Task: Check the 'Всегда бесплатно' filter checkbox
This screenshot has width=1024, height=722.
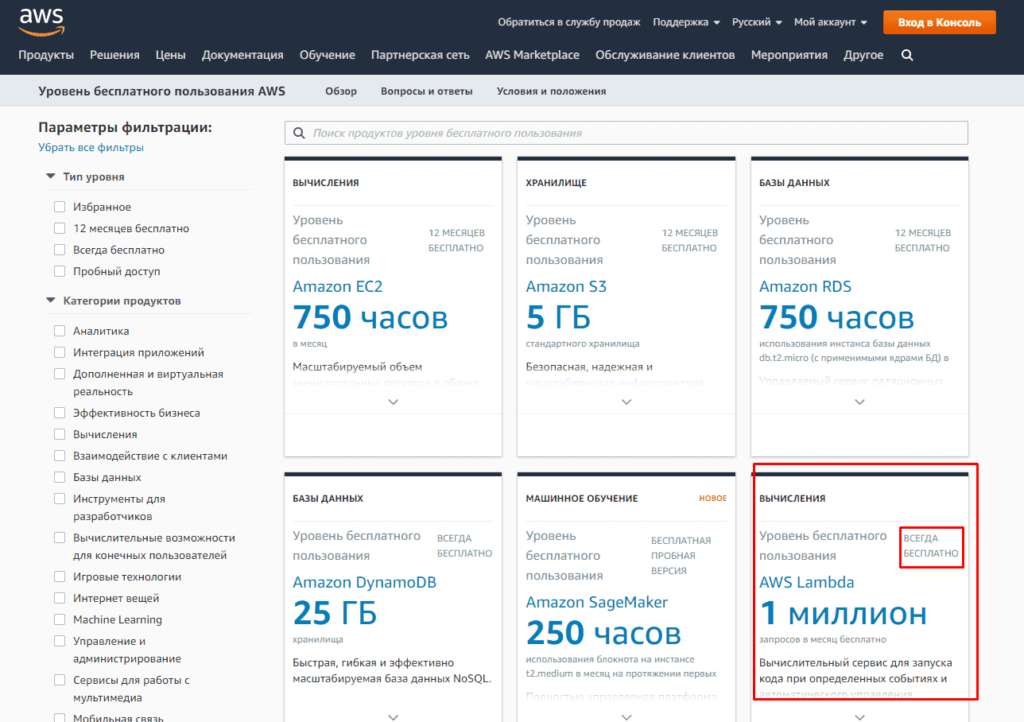Action: click(x=60, y=250)
